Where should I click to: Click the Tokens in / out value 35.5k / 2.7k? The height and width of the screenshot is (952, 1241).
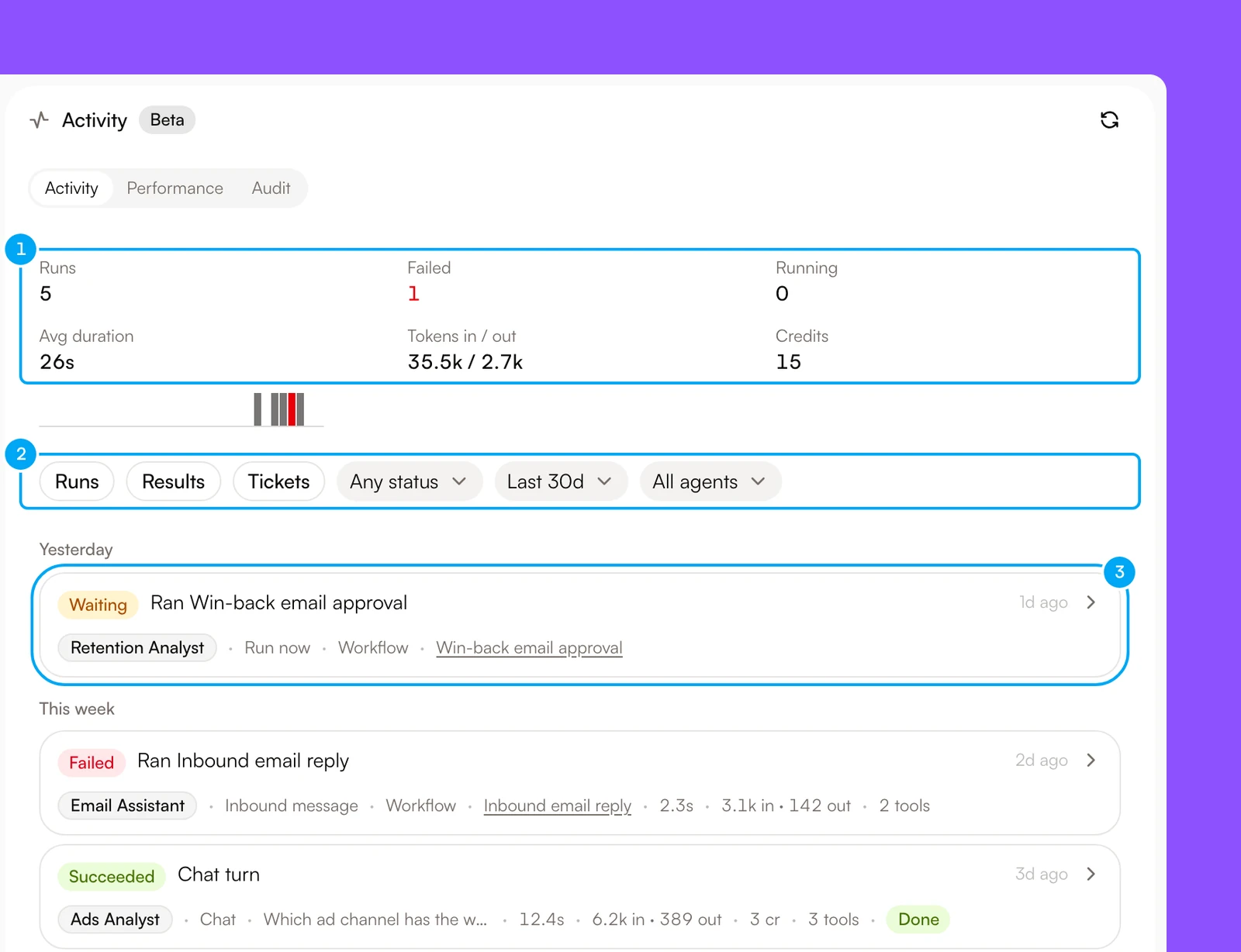click(x=465, y=362)
